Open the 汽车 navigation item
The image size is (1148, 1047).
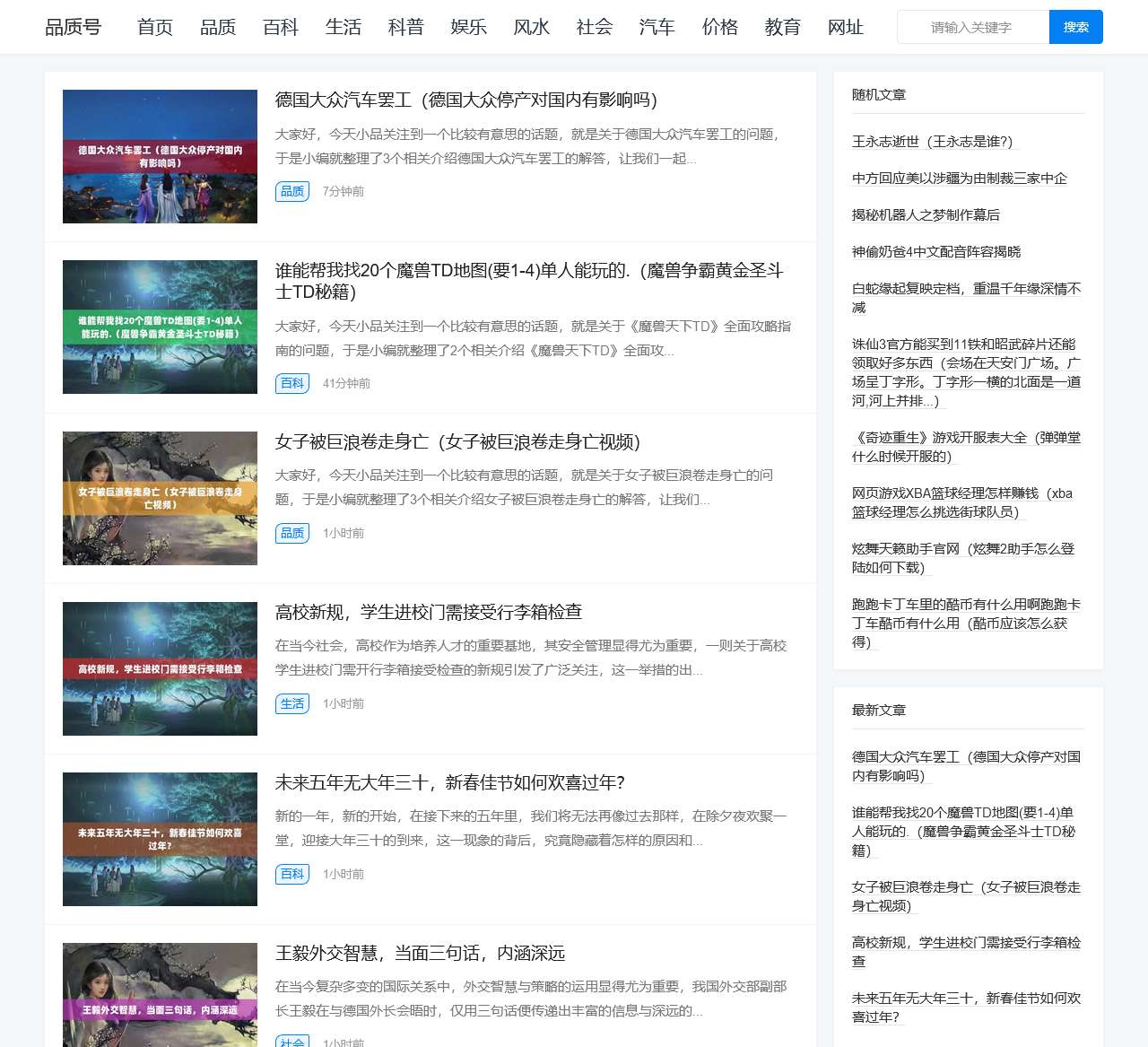[657, 27]
